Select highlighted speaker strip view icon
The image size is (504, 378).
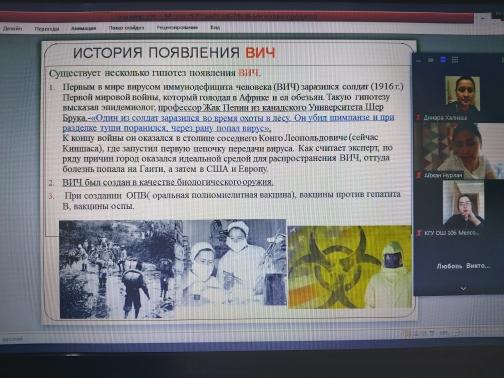(x=443, y=60)
